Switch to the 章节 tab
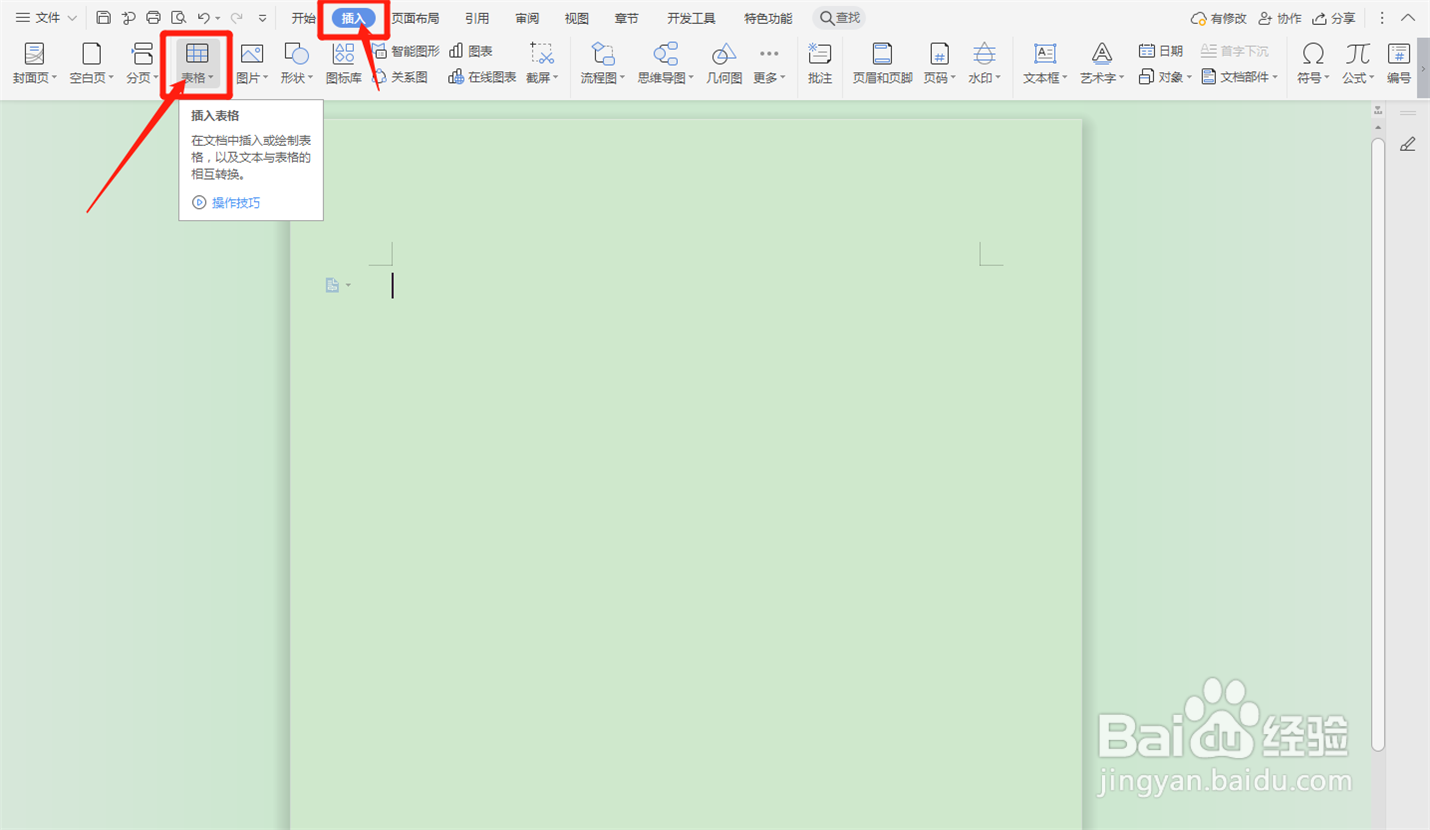 pyautogui.click(x=627, y=18)
